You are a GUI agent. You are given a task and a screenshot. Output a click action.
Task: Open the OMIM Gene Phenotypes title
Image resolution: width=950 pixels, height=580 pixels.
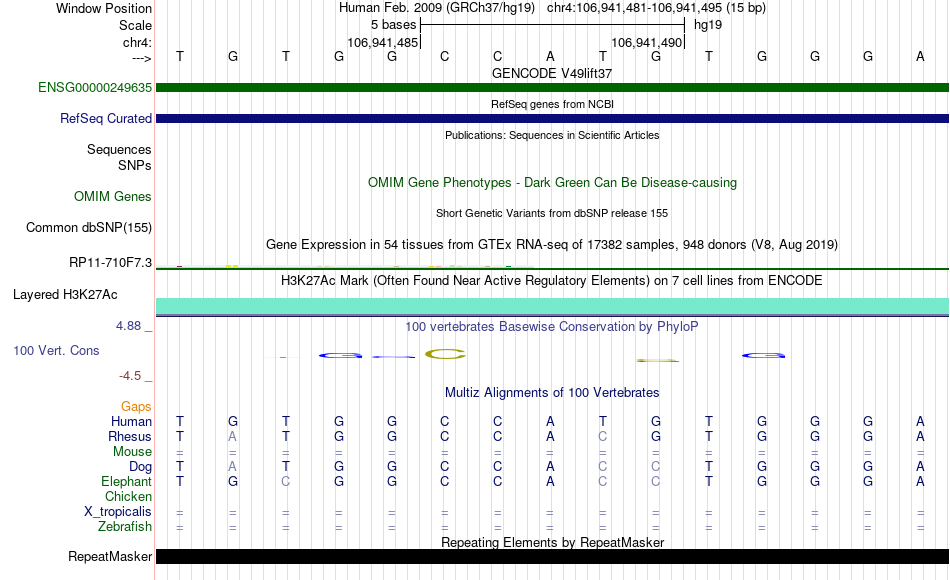tap(552, 182)
